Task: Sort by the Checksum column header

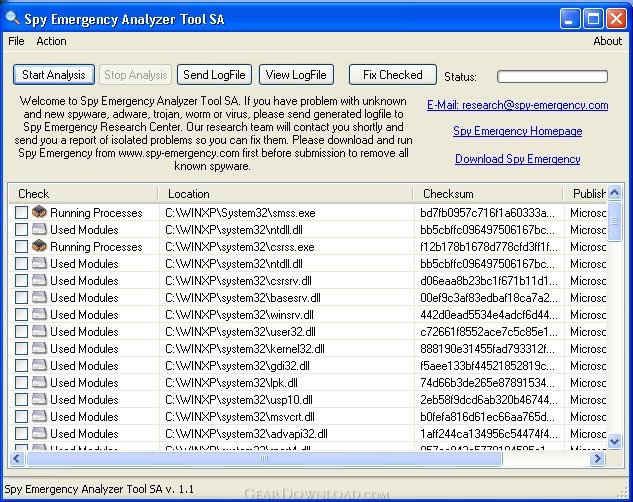Action: tap(488, 194)
